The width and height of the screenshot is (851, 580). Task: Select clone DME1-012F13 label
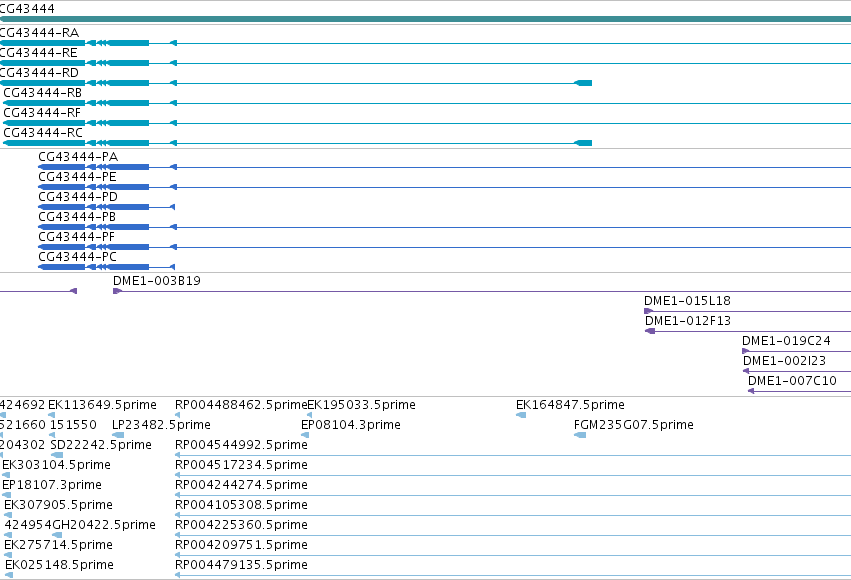(x=688, y=321)
